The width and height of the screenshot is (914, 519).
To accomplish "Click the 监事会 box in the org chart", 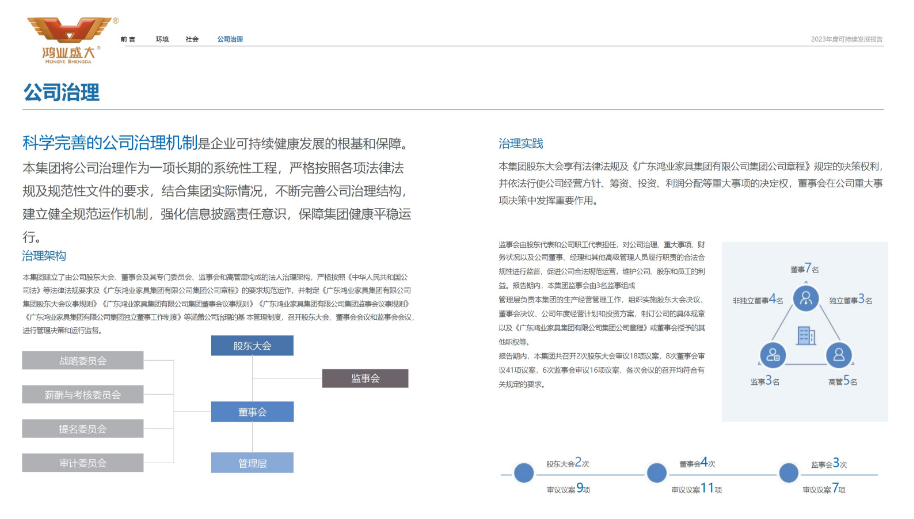I will pos(365,378).
